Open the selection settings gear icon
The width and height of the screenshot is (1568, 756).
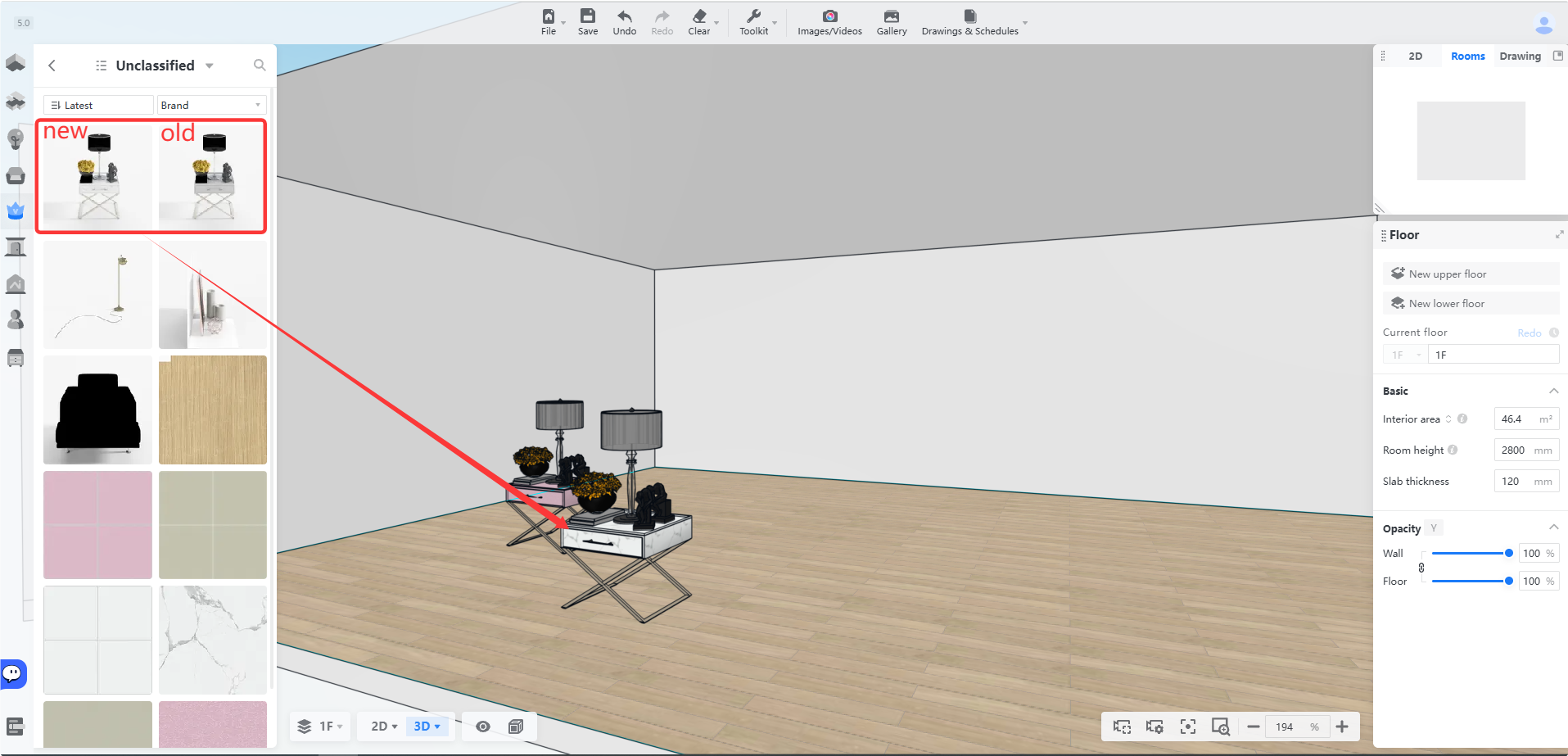pos(1155,727)
